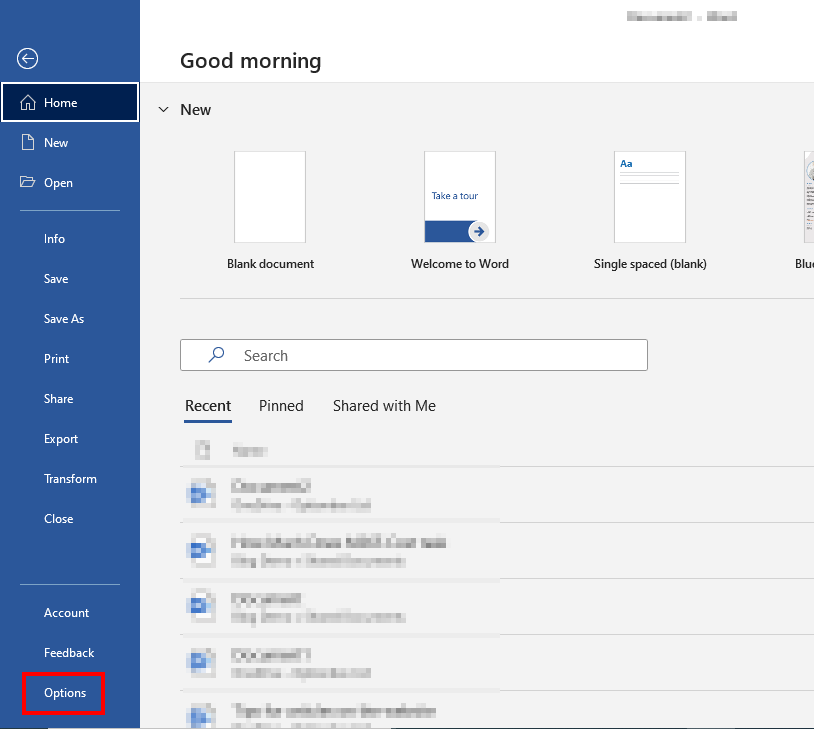This screenshot has height=729, width=814.
Task: Switch to the Recent tab
Action: [x=208, y=406]
